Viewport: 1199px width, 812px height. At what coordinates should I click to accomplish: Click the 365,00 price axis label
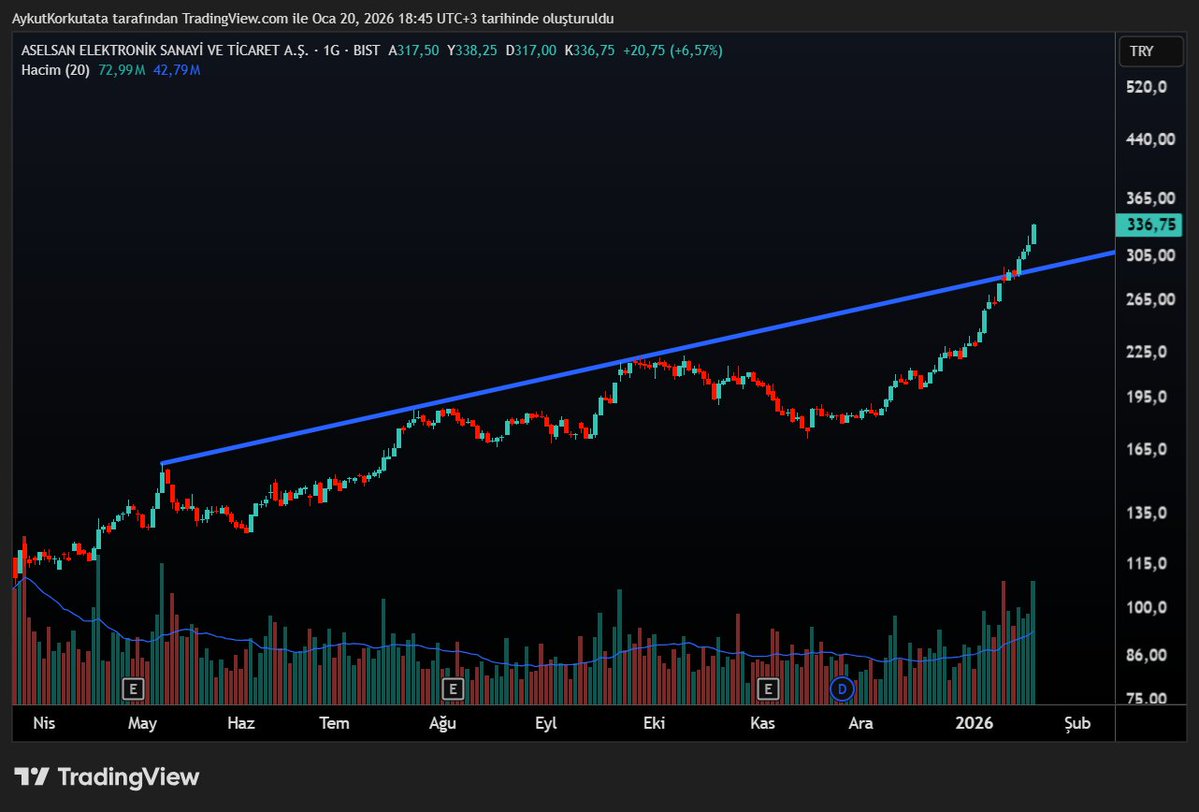1151,198
